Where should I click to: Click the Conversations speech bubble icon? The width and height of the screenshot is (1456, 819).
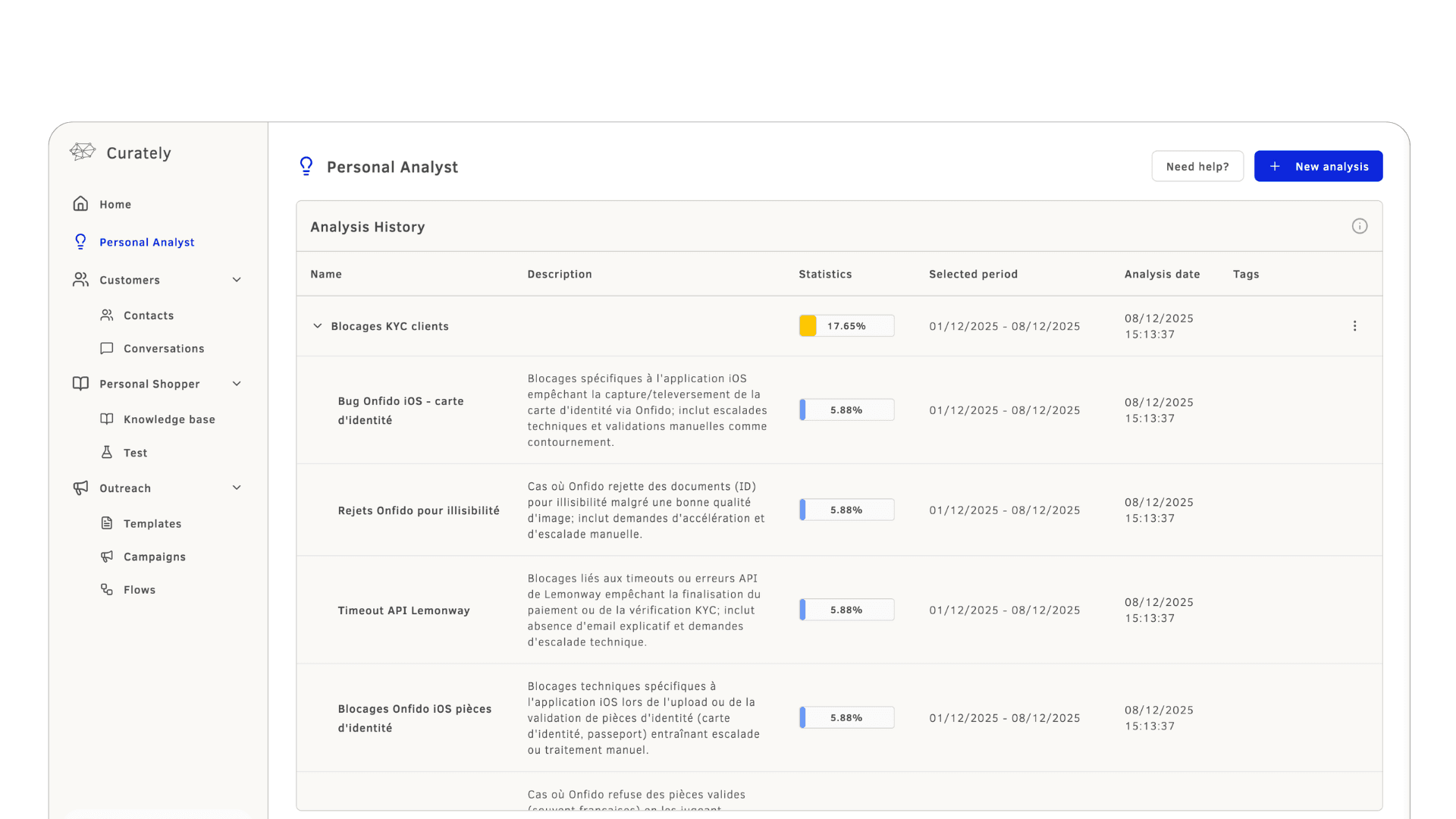click(106, 348)
